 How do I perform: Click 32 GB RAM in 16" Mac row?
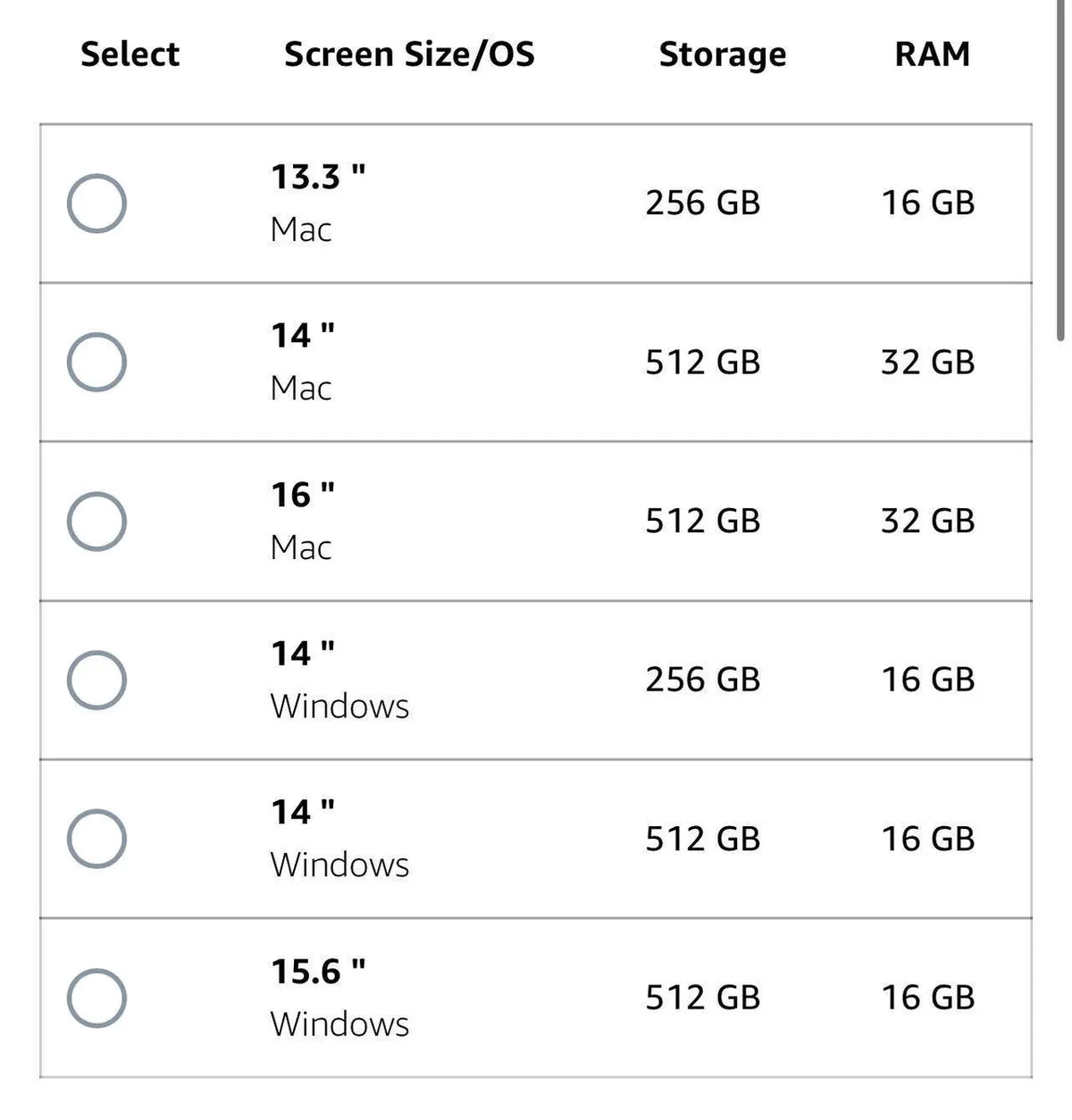coord(927,522)
